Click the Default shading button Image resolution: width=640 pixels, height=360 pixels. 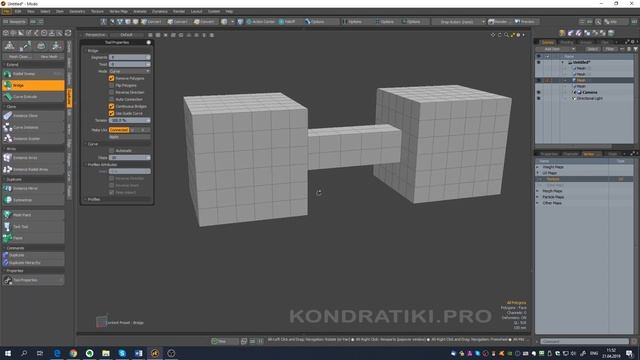pos(127,35)
